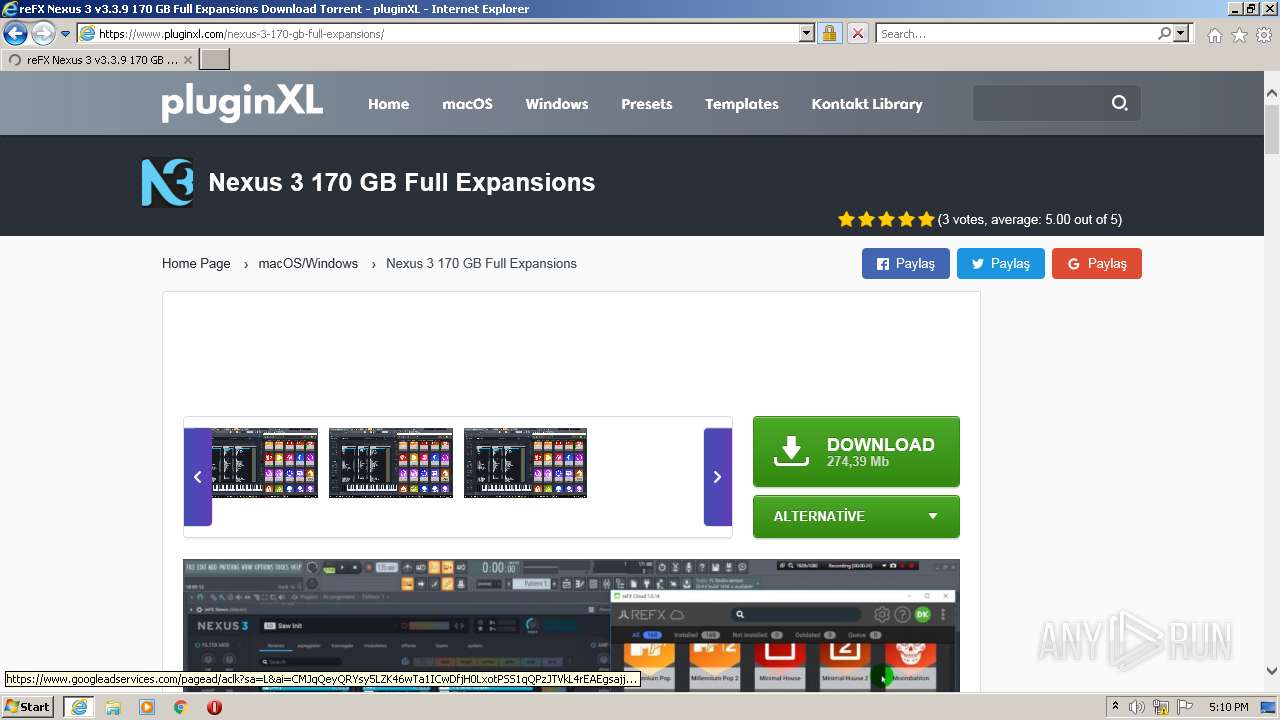Click the Internet Explorer taskbar icon
The height and width of the screenshot is (720, 1280).
point(78,707)
